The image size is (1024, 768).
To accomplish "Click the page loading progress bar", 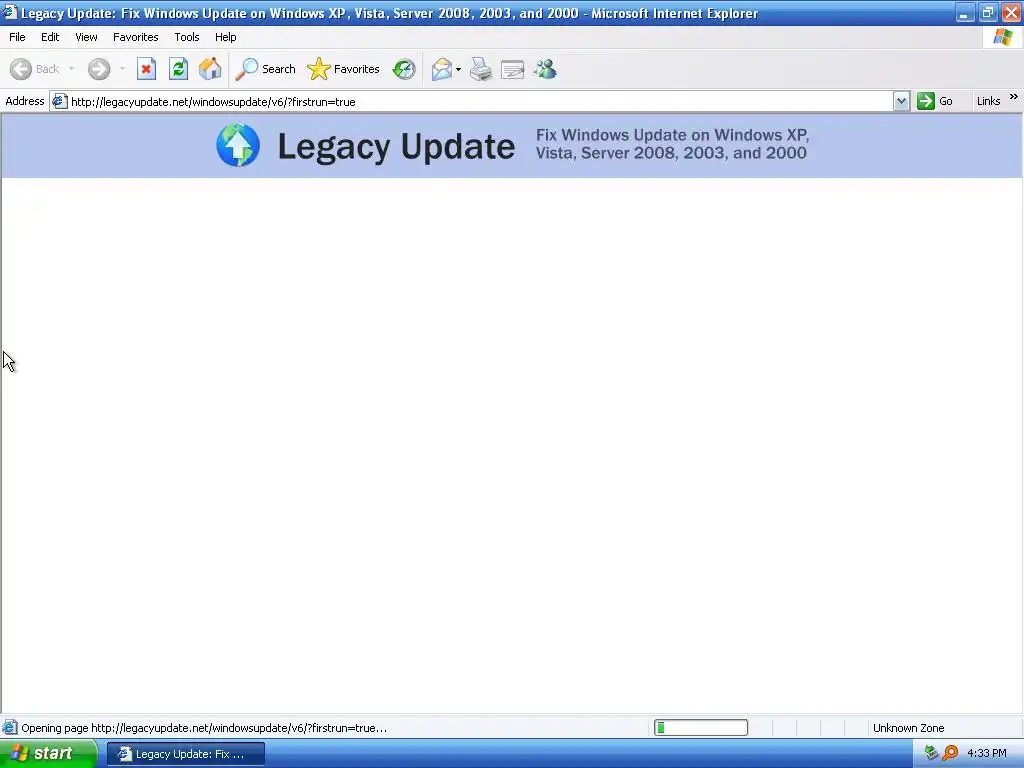I will (701, 728).
